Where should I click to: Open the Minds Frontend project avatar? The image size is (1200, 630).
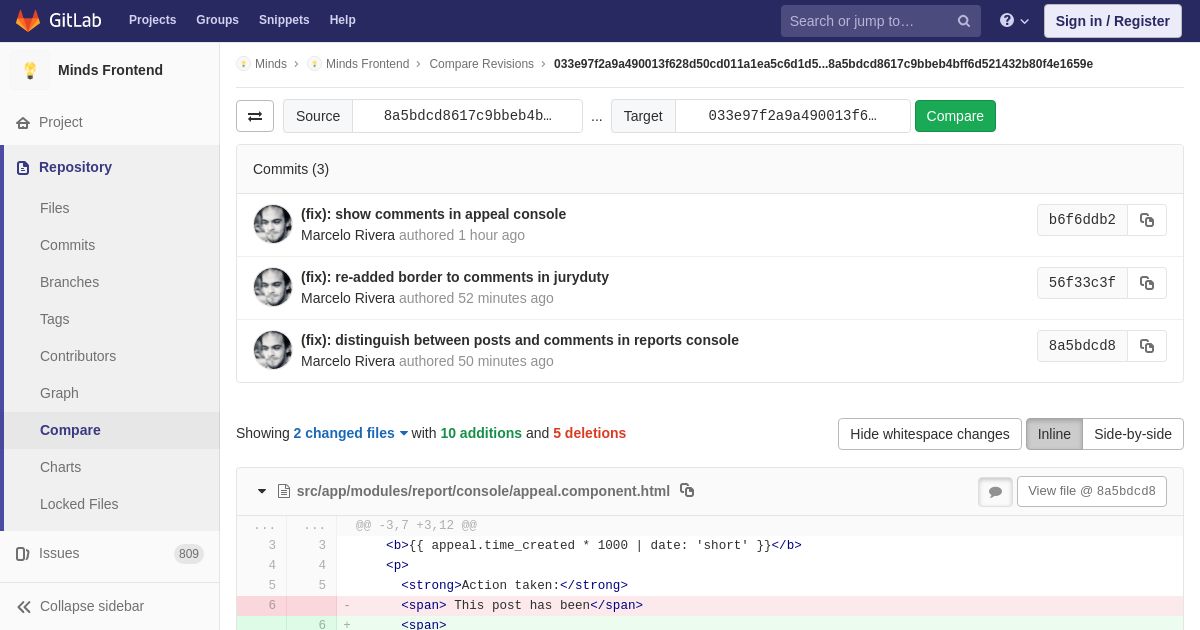click(30, 70)
